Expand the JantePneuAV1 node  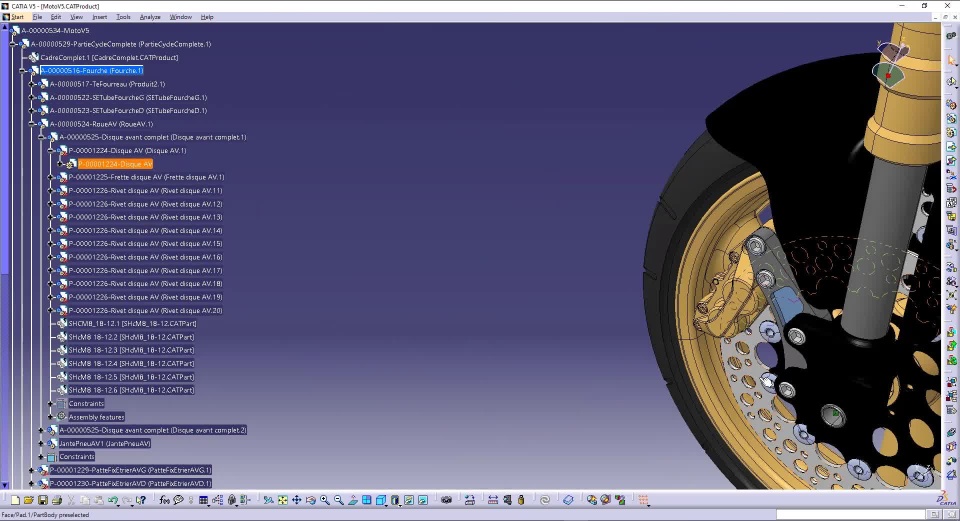[41, 444]
